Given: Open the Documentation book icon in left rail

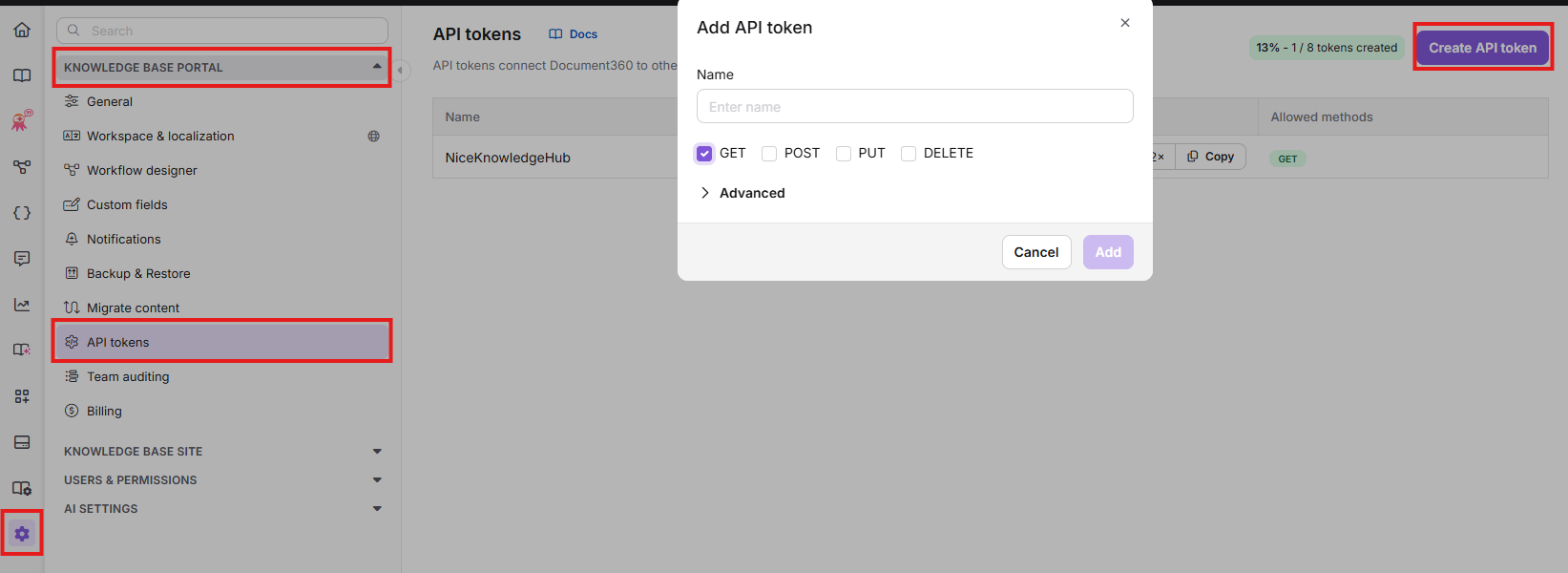Looking at the screenshot, I should [x=22, y=75].
